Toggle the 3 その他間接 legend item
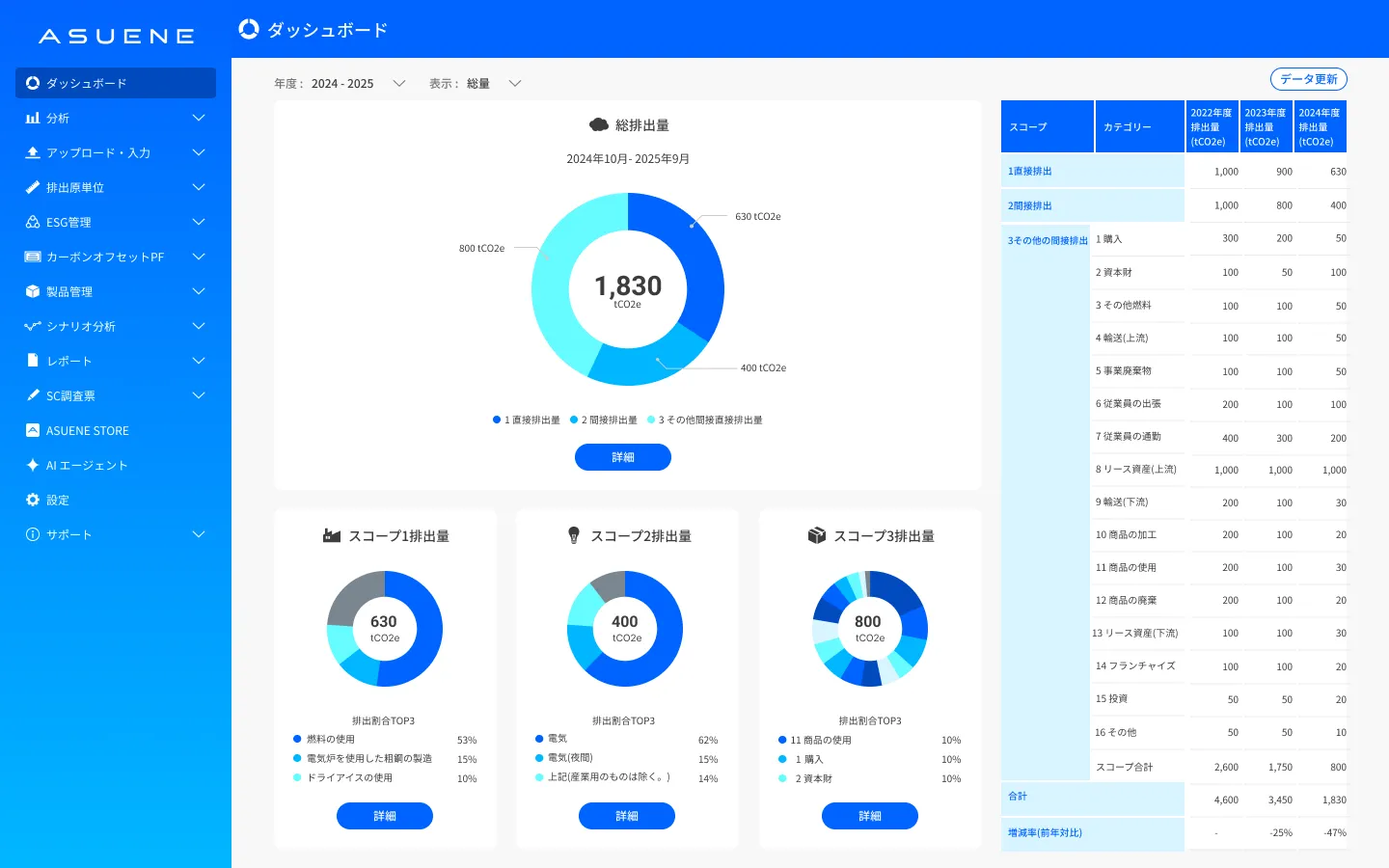 pos(705,420)
